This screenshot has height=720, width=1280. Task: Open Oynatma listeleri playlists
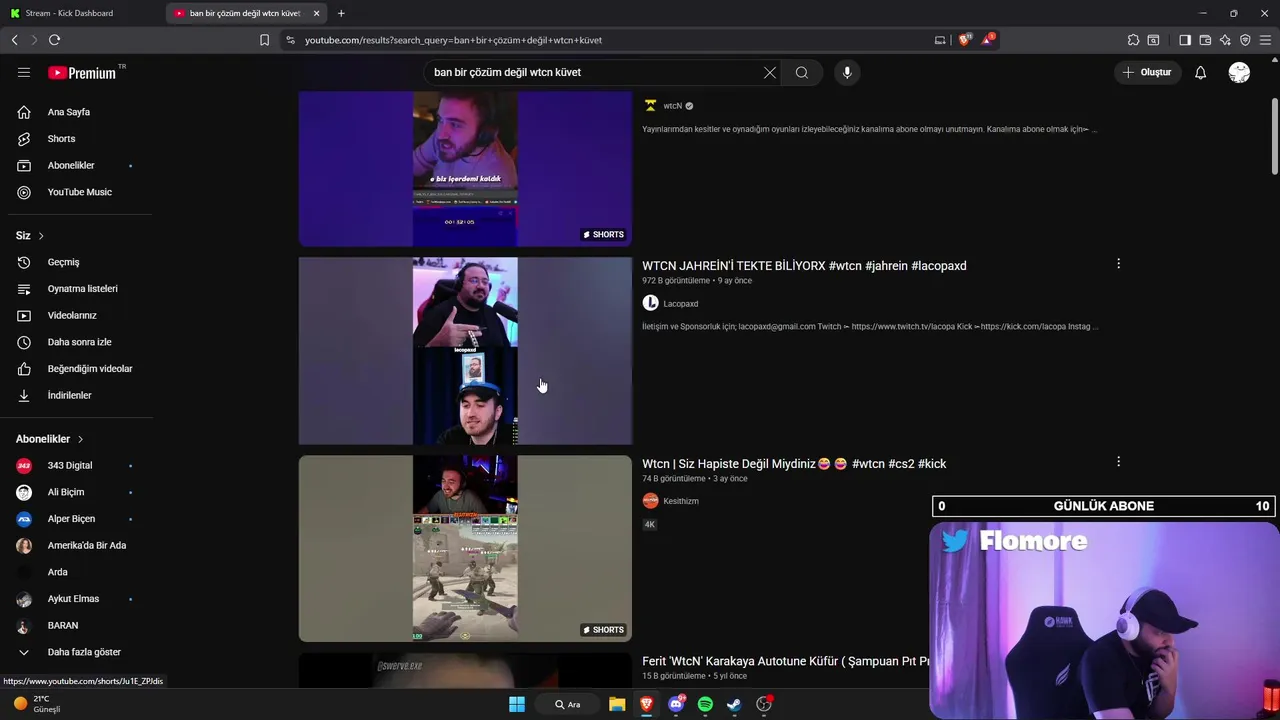point(80,289)
